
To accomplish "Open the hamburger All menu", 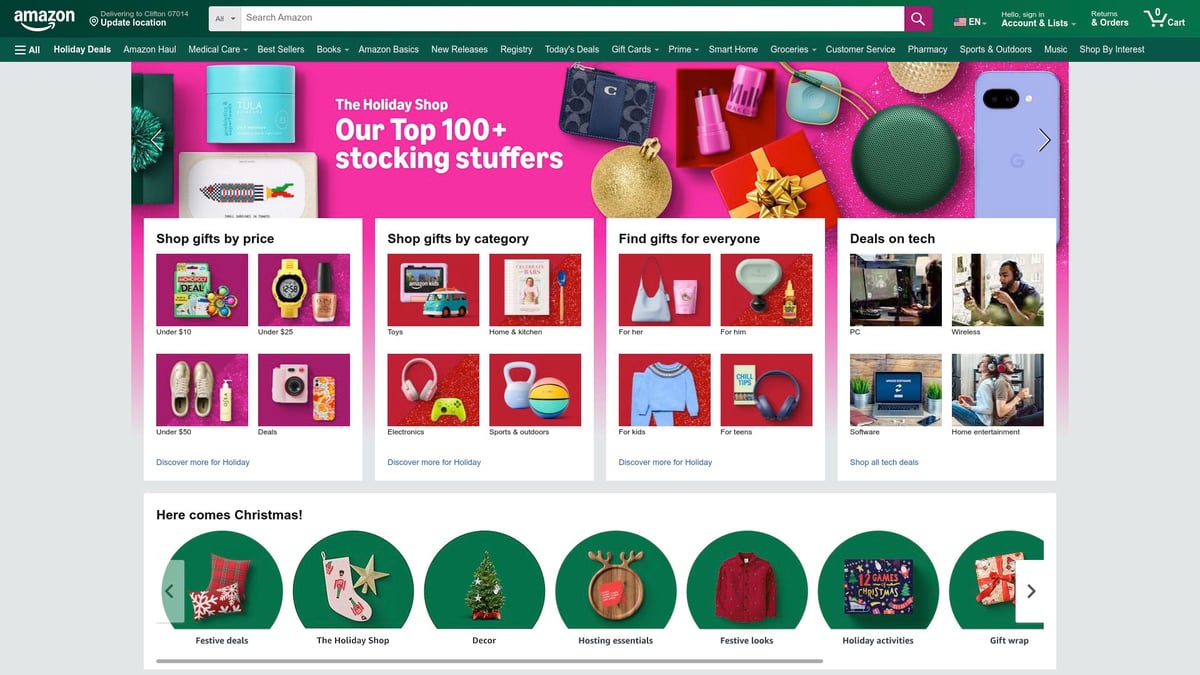I will click(x=27, y=49).
